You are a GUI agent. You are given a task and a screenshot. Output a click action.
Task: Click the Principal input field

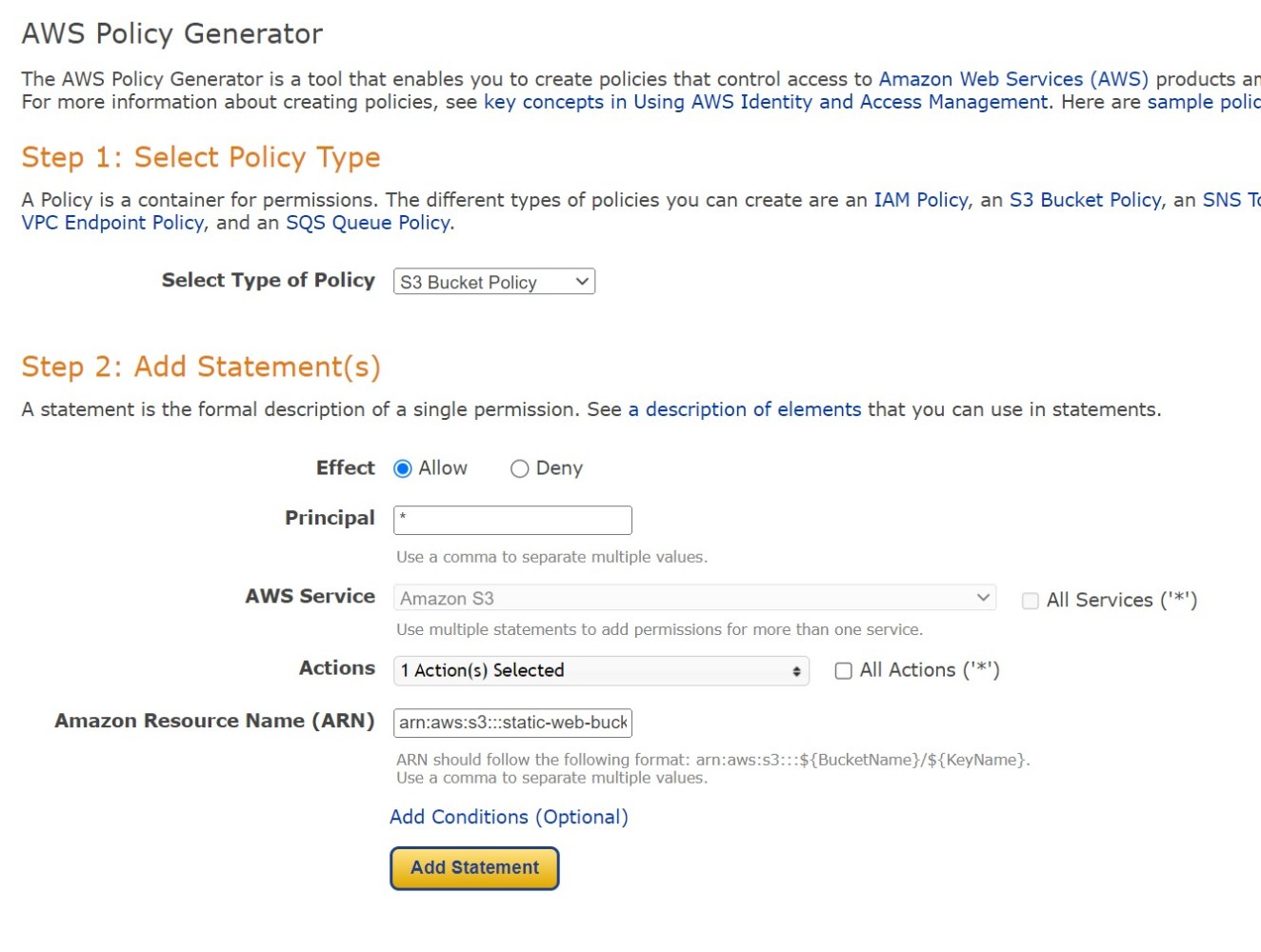512,520
